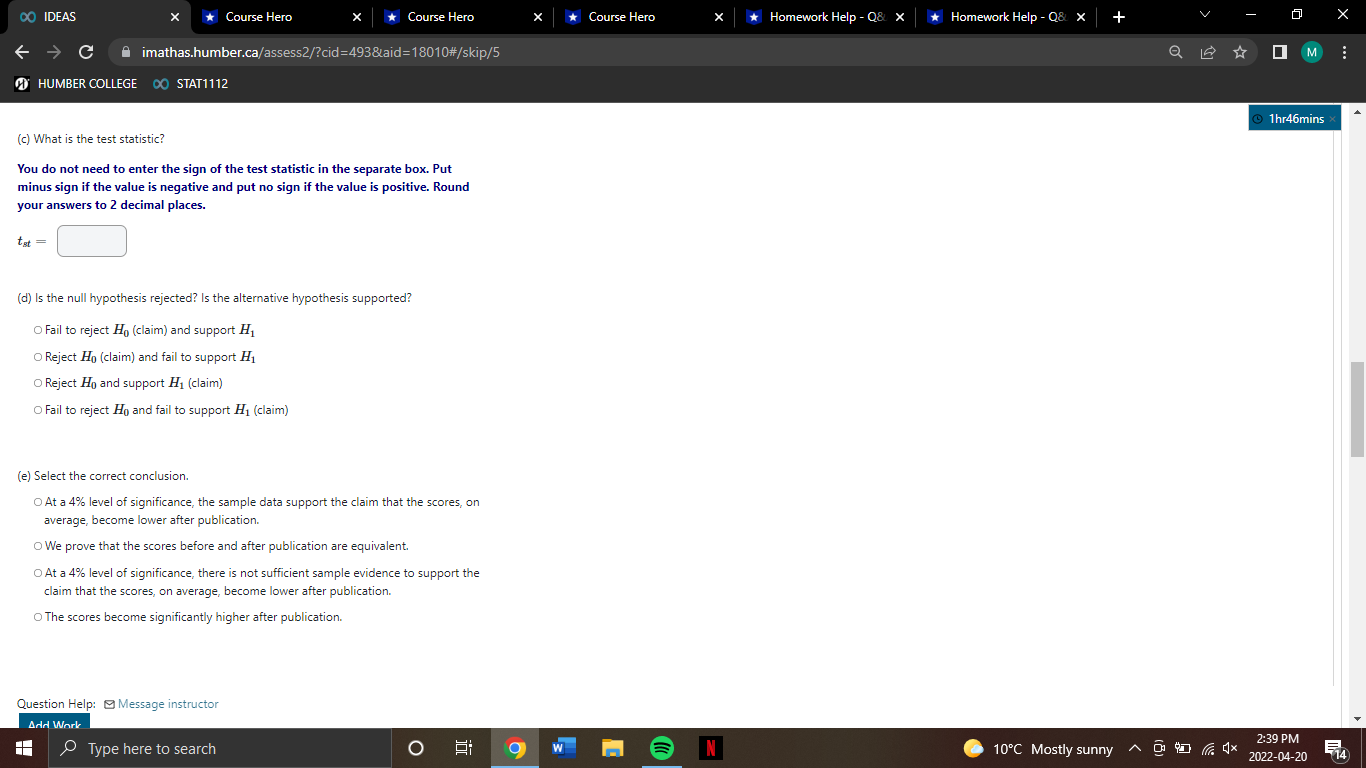Image resolution: width=1366 pixels, height=768 pixels.
Task: Click the share page icon
Action: point(1207,52)
